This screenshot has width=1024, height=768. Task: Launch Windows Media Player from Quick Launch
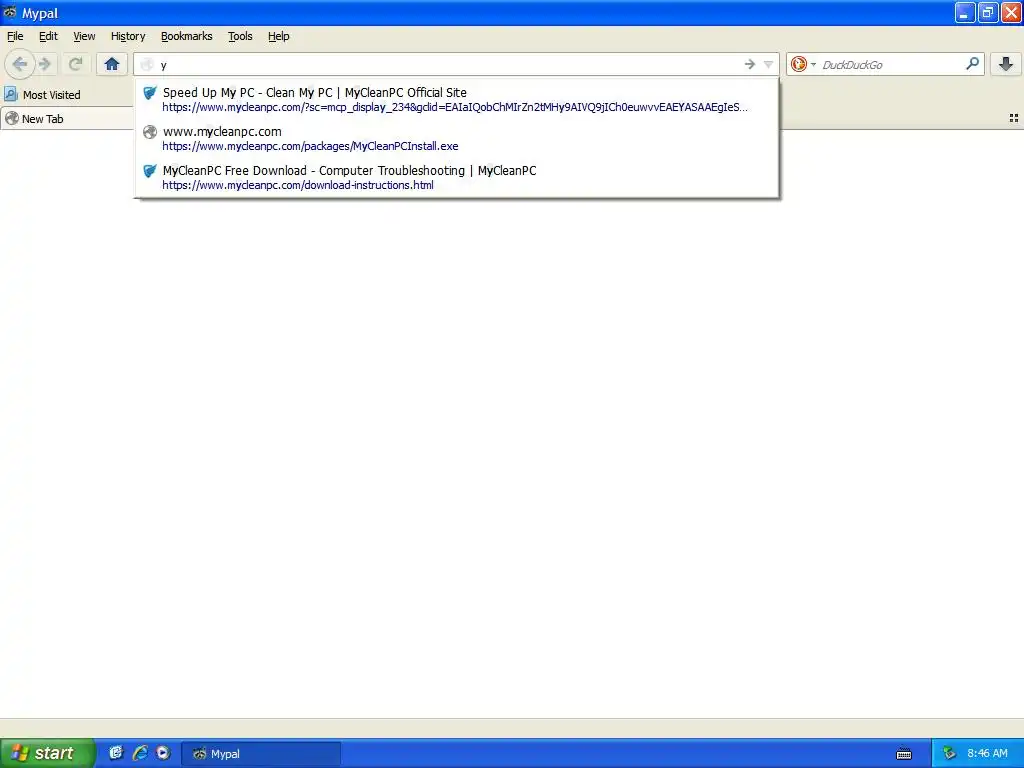tap(163, 753)
